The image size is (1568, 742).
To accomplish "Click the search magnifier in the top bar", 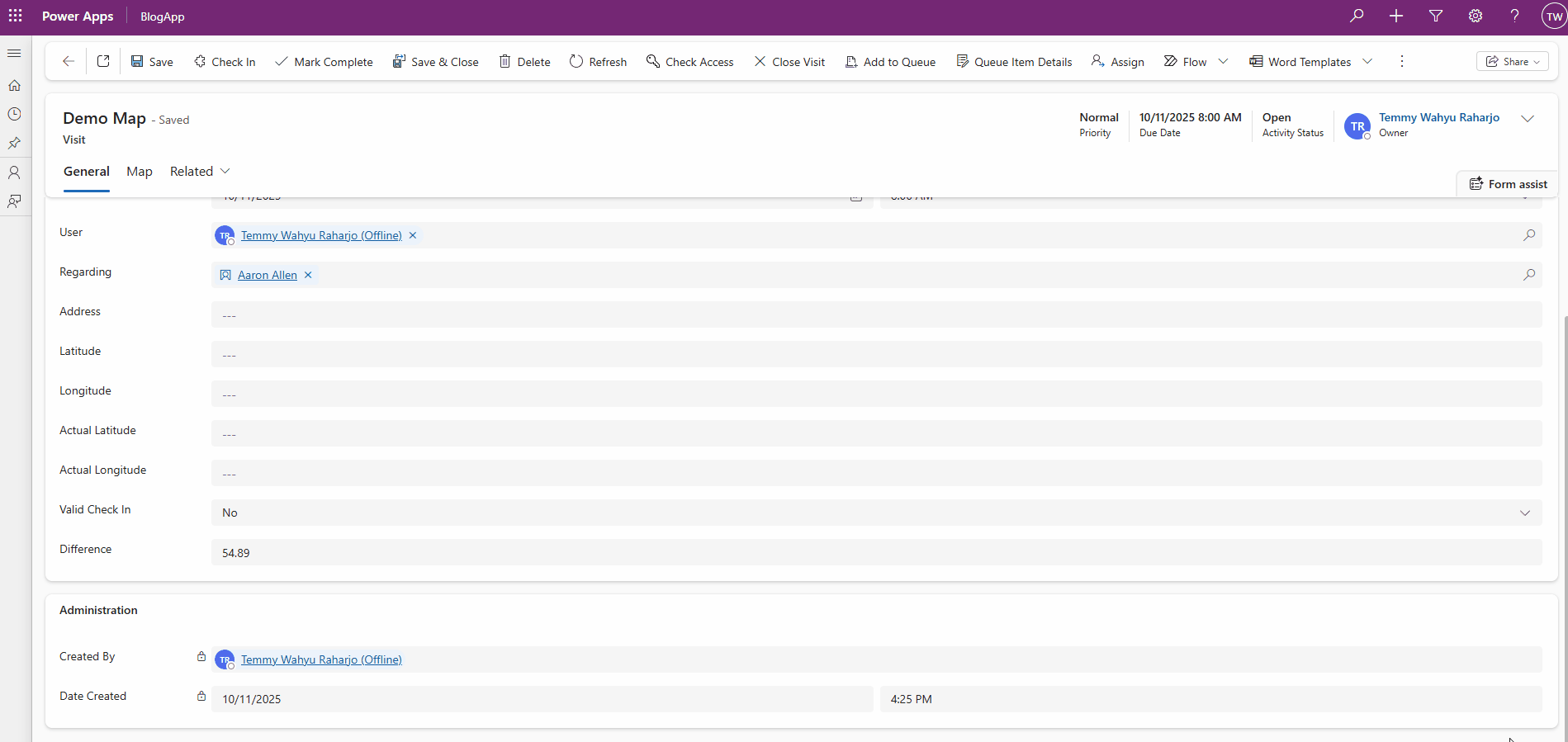I will (1357, 16).
